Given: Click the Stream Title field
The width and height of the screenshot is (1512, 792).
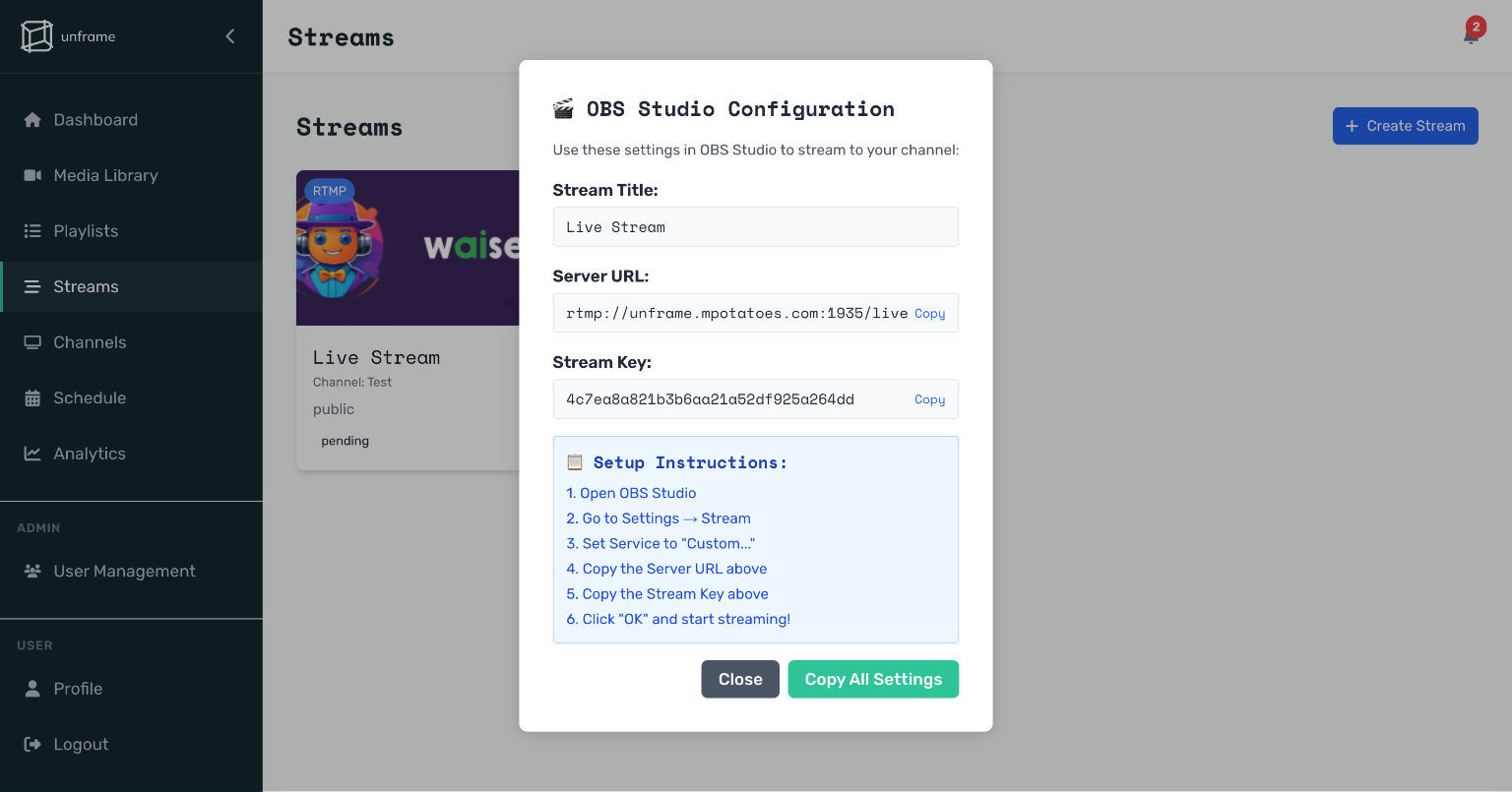Looking at the screenshot, I should tap(756, 226).
